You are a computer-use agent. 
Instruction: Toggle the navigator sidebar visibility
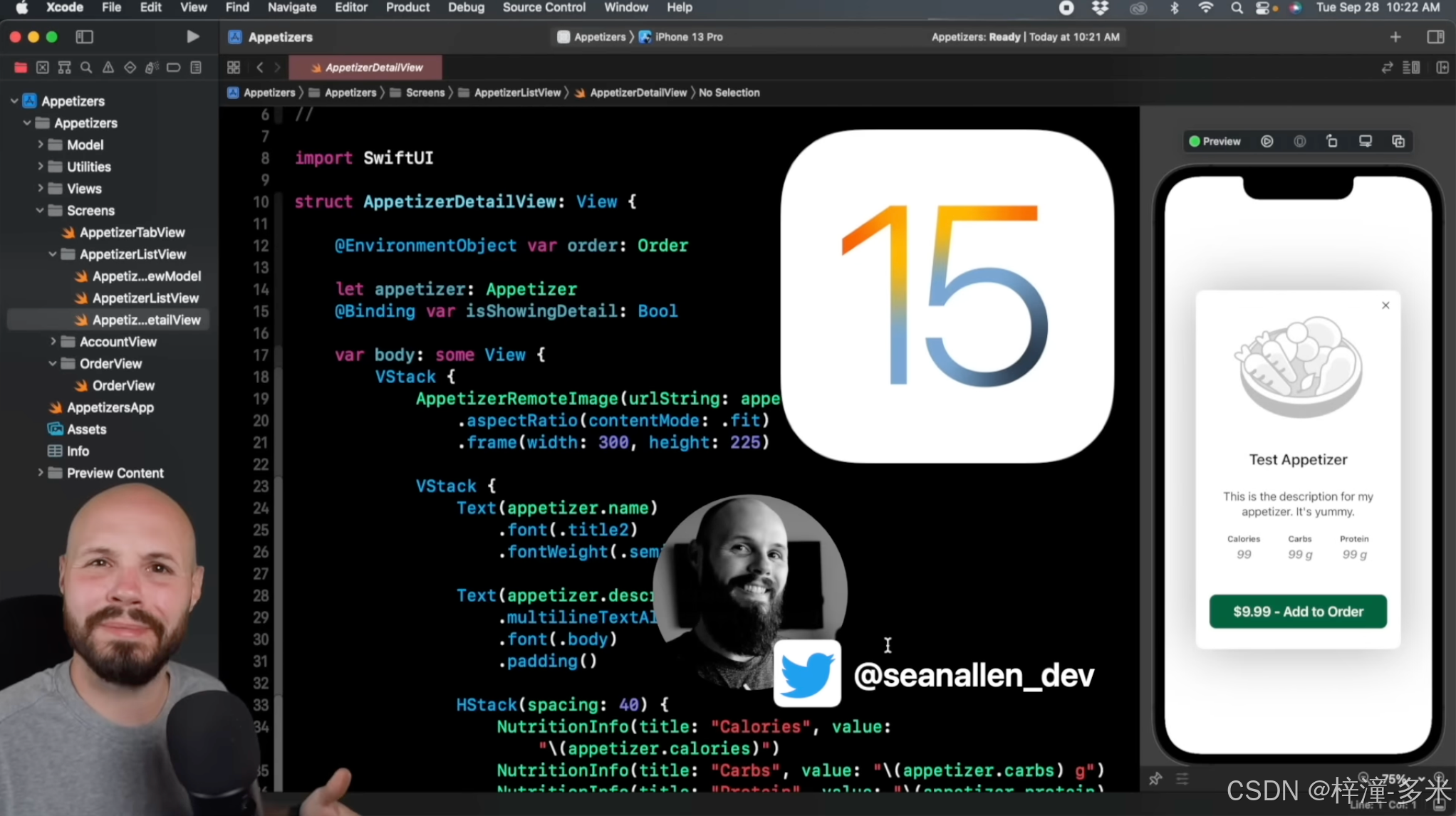84,36
